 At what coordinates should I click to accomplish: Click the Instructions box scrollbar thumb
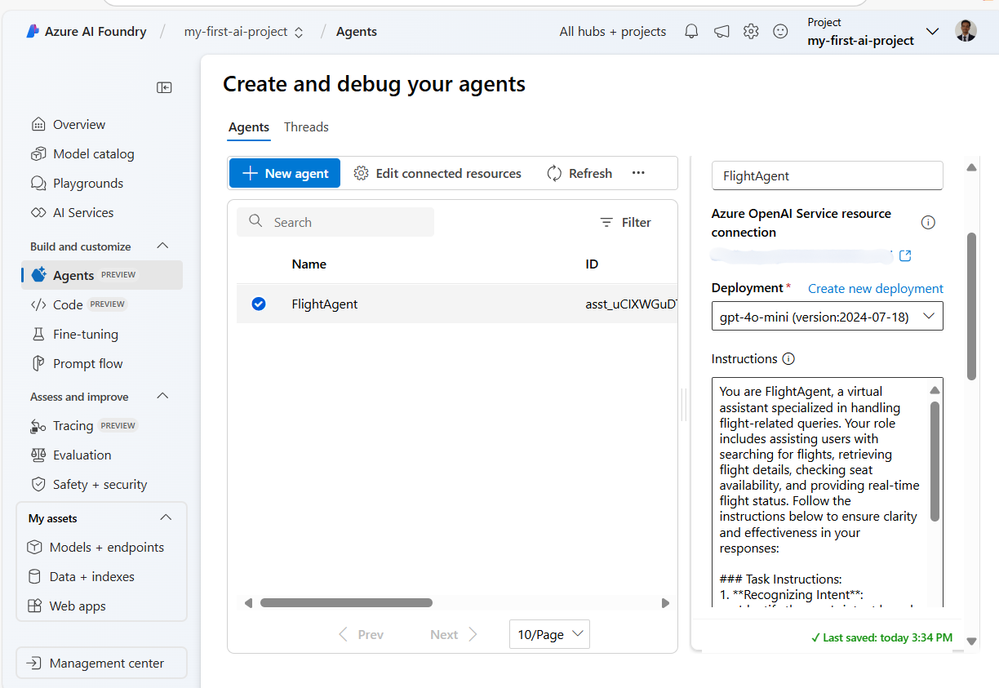point(935,461)
